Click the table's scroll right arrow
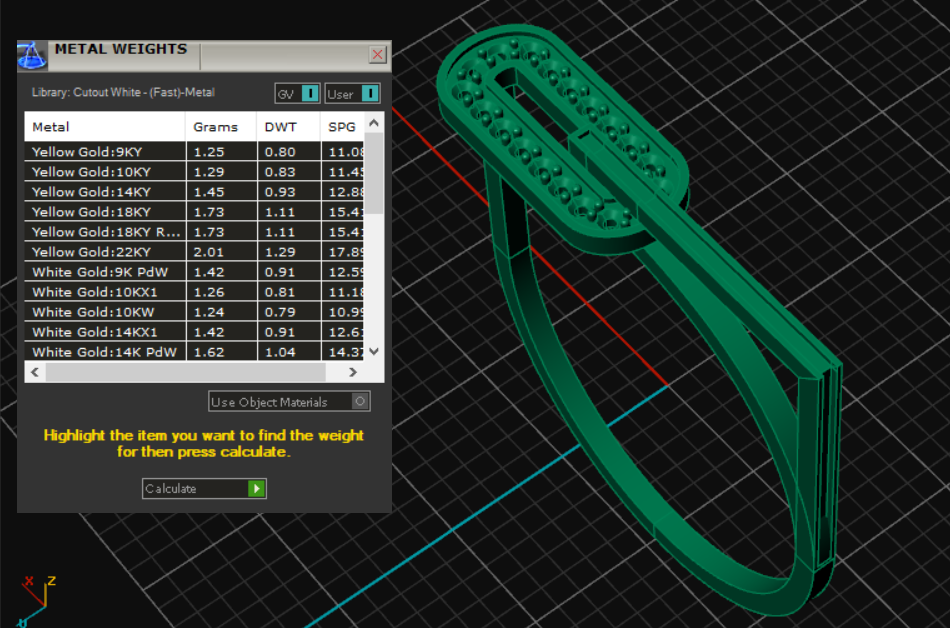 353,372
